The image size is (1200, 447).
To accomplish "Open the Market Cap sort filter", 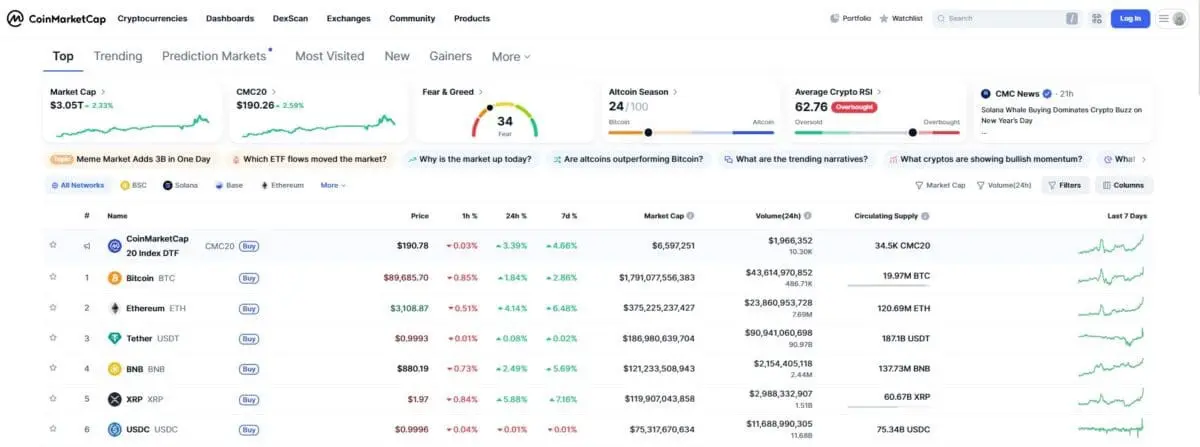I will pos(940,185).
